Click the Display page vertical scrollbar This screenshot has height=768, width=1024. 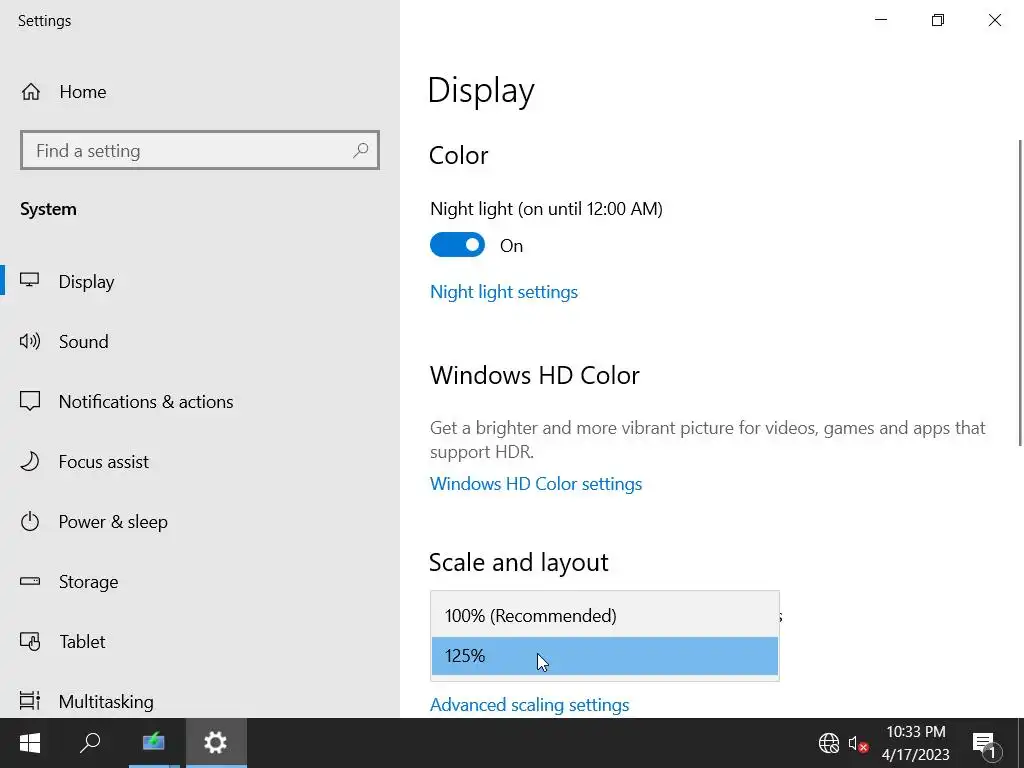click(x=1020, y=293)
